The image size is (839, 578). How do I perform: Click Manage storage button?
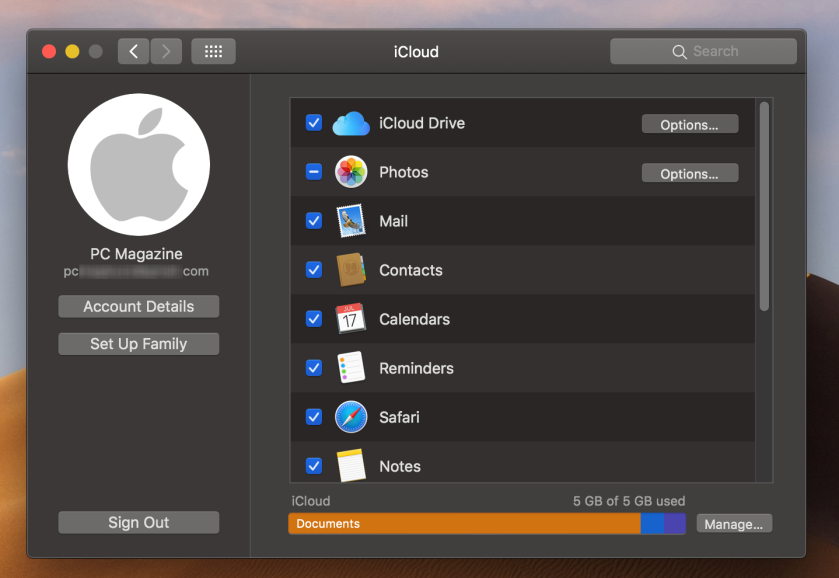click(x=734, y=524)
